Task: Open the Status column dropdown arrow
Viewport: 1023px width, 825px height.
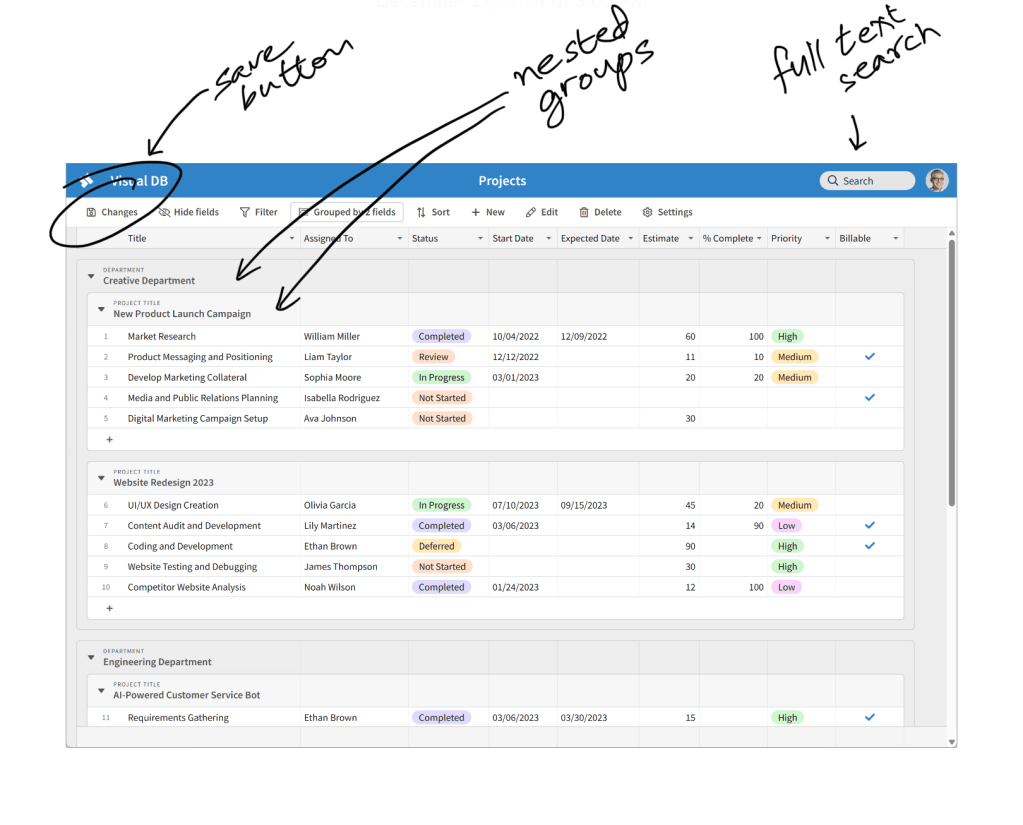Action: [x=480, y=239]
